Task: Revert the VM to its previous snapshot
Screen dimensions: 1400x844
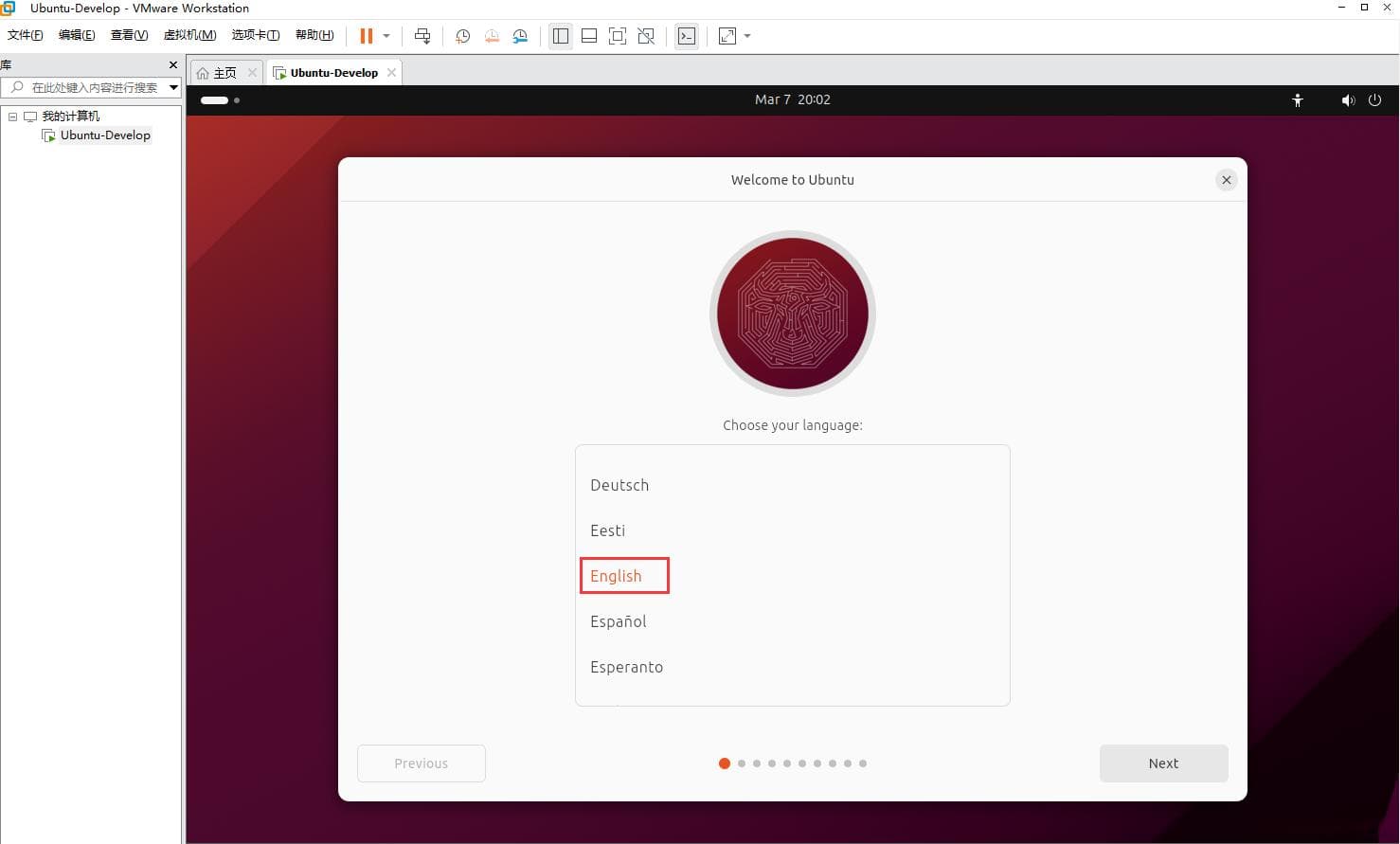Action: pos(492,36)
